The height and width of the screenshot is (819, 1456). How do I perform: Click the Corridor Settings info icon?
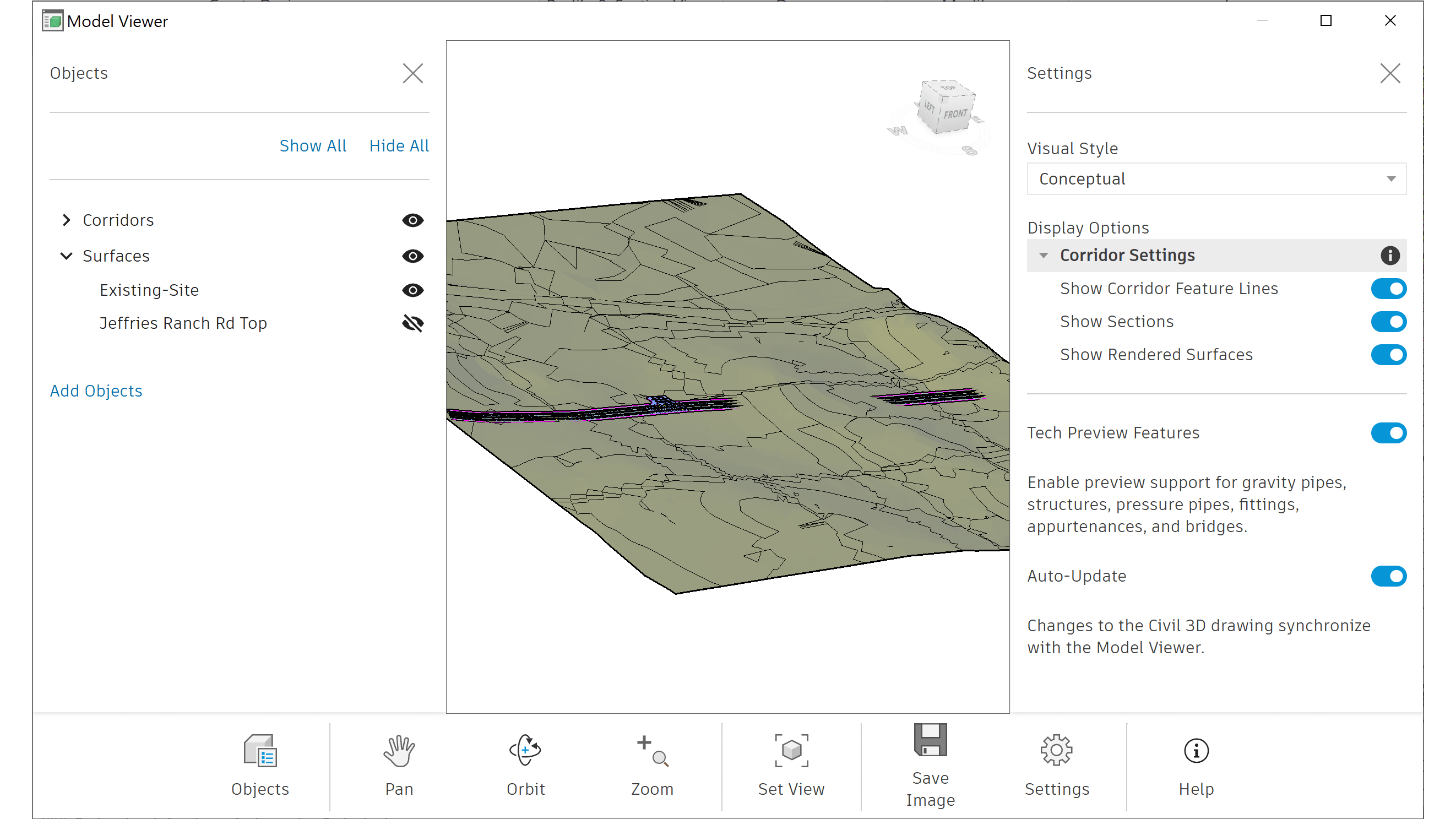pos(1389,255)
